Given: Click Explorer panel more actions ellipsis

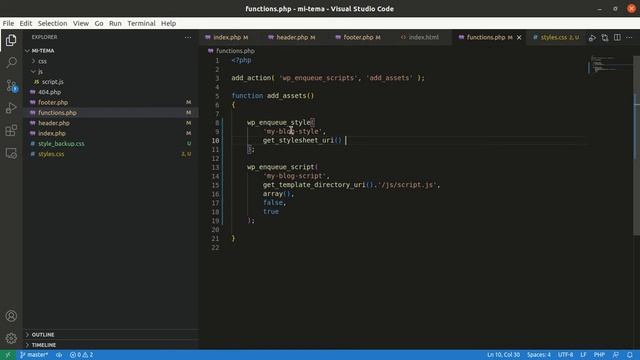Looking at the screenshot, I should [188, 37].
